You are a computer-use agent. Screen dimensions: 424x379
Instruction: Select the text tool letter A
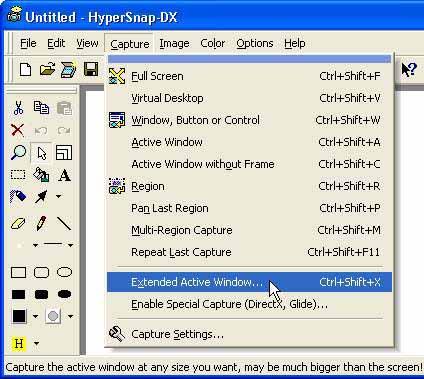click(64, 175)
